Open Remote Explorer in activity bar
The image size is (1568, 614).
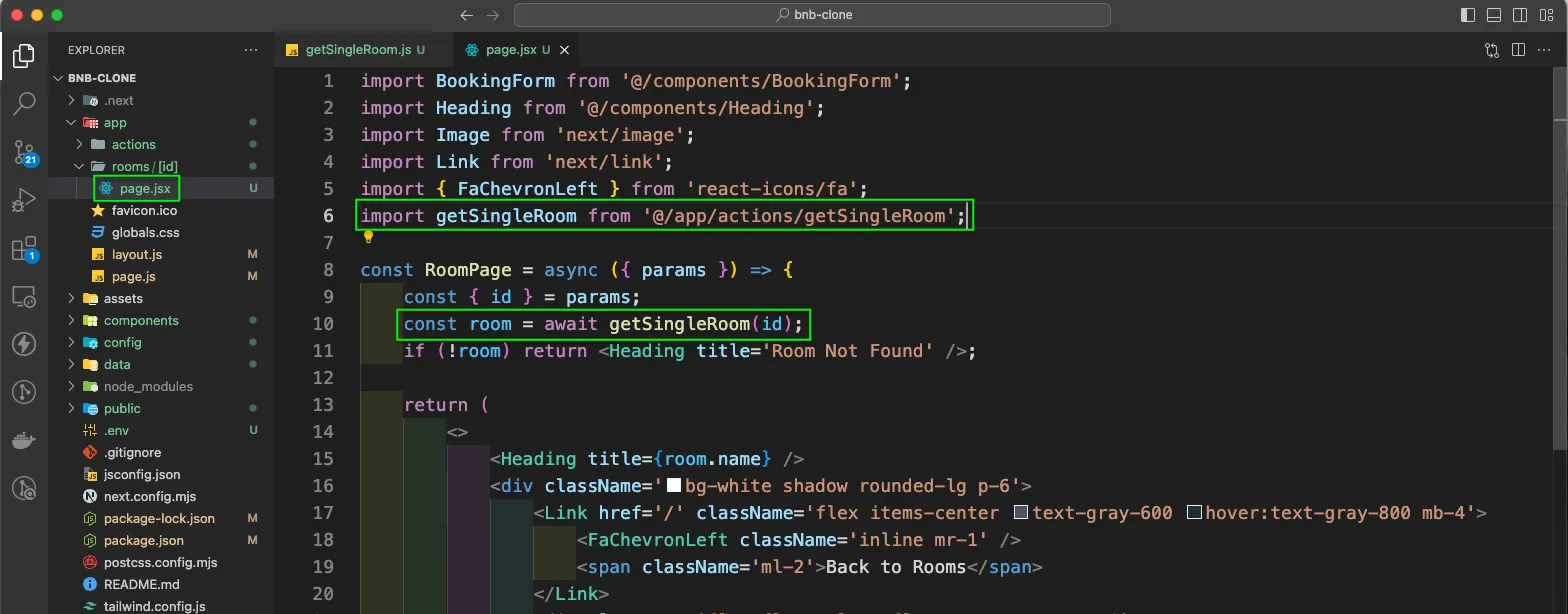pyautogui.click(x=24, y=297)
